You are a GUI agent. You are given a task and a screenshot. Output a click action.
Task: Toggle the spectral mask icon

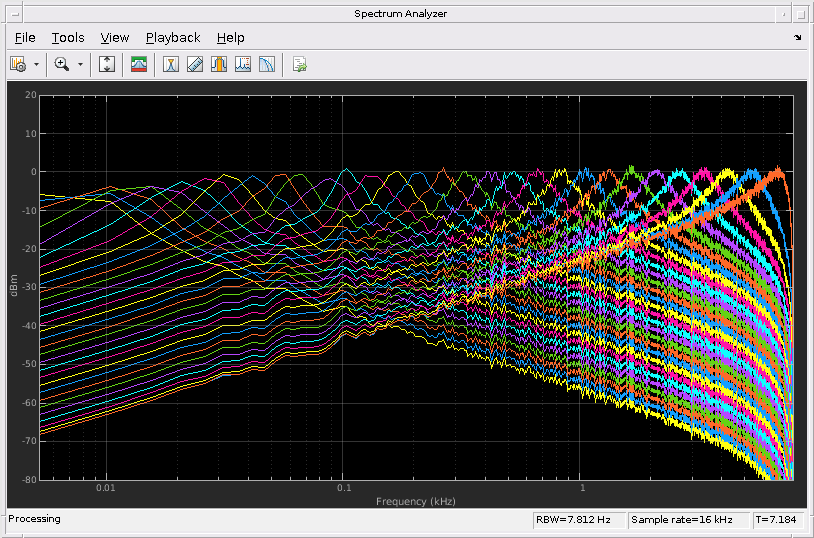coord(139,64)
